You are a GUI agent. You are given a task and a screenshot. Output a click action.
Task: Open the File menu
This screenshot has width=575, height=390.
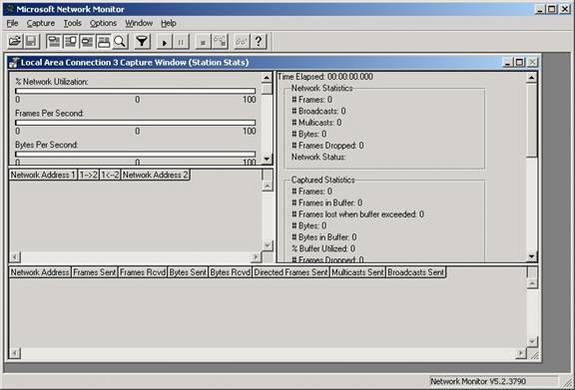(x=12, y=23)
